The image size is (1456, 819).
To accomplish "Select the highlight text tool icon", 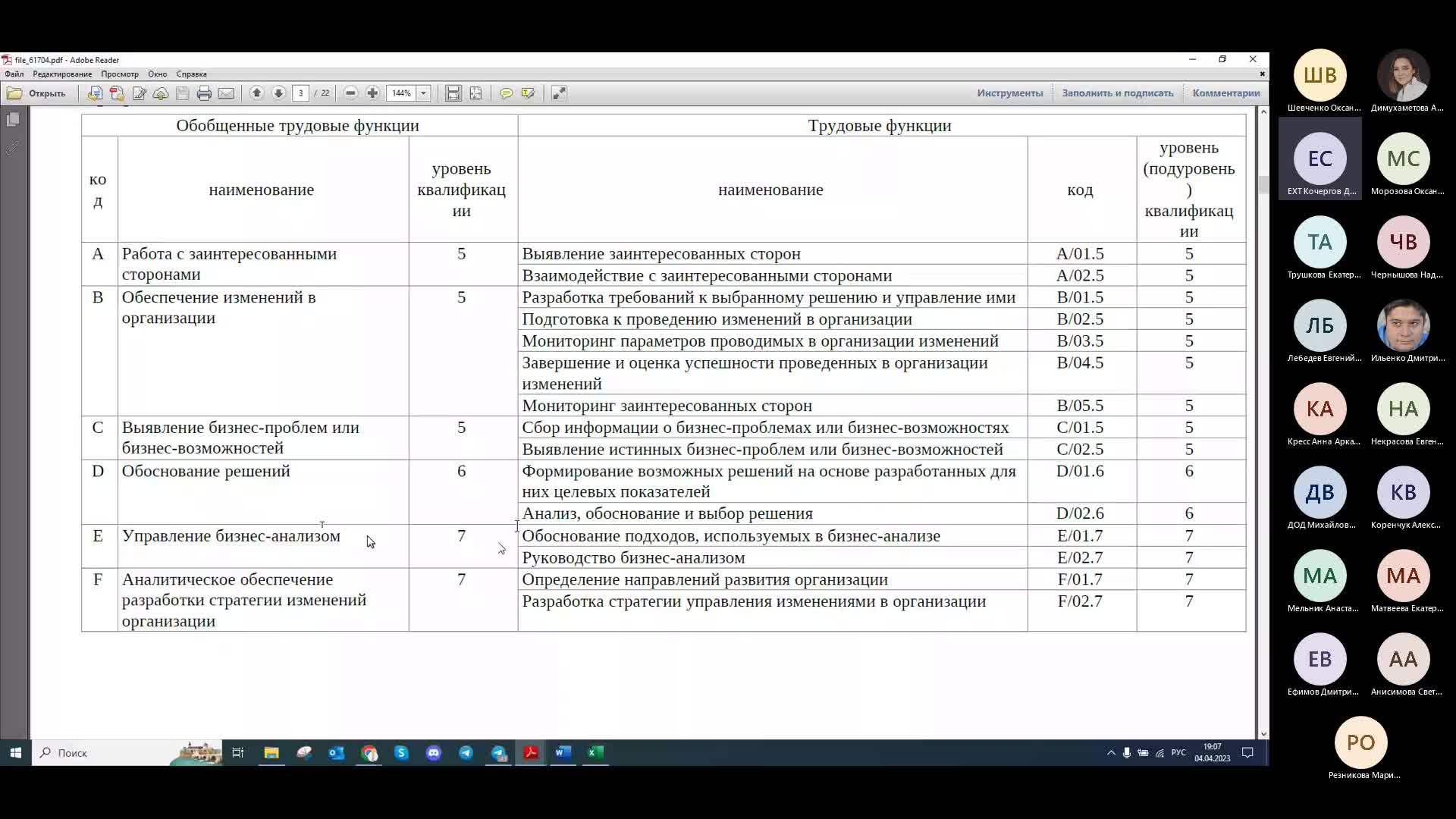I will tap(528, 93).
